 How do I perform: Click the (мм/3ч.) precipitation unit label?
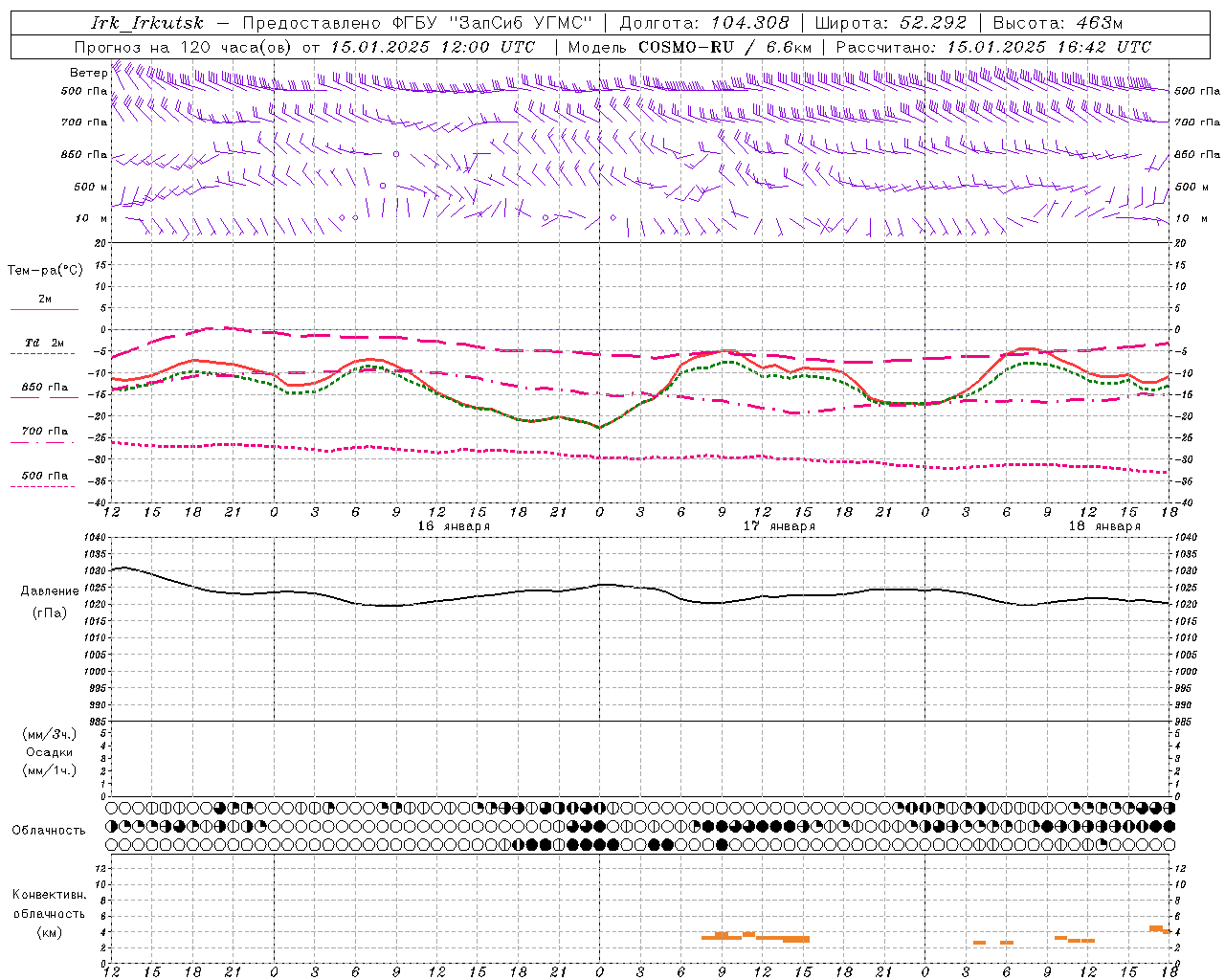[50, 734]
